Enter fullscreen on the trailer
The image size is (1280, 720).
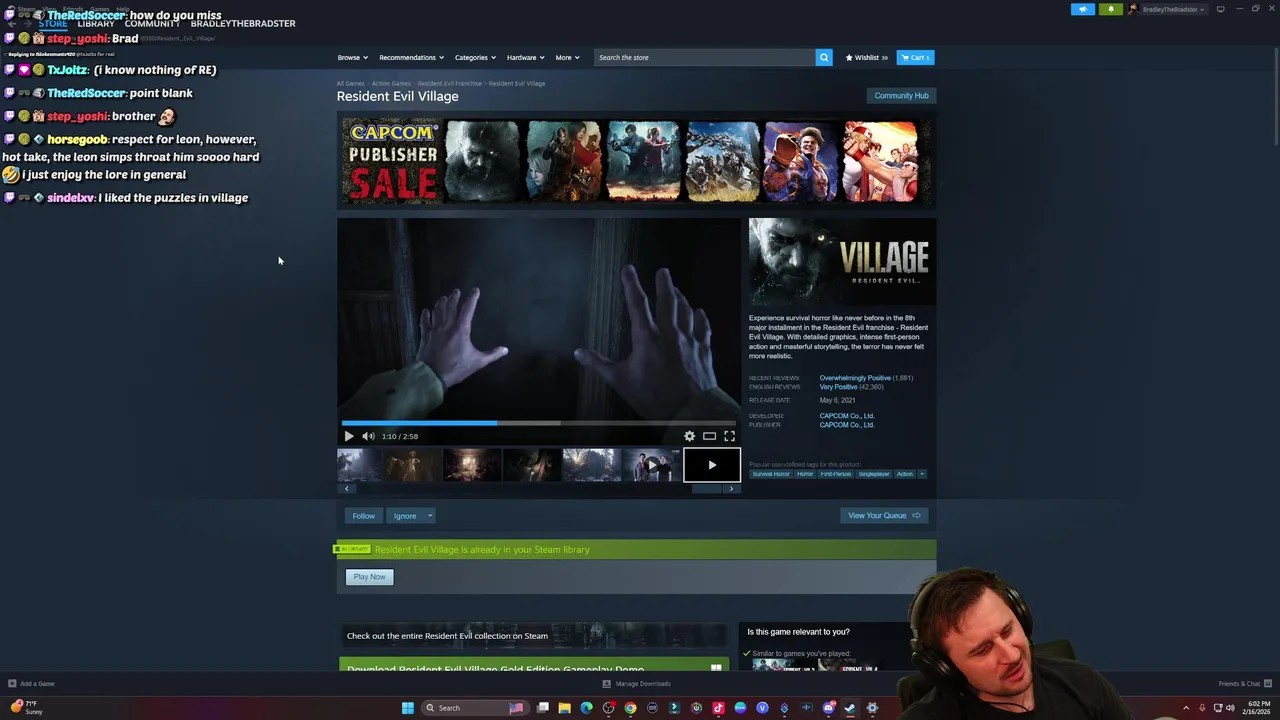tap(729, 436)
